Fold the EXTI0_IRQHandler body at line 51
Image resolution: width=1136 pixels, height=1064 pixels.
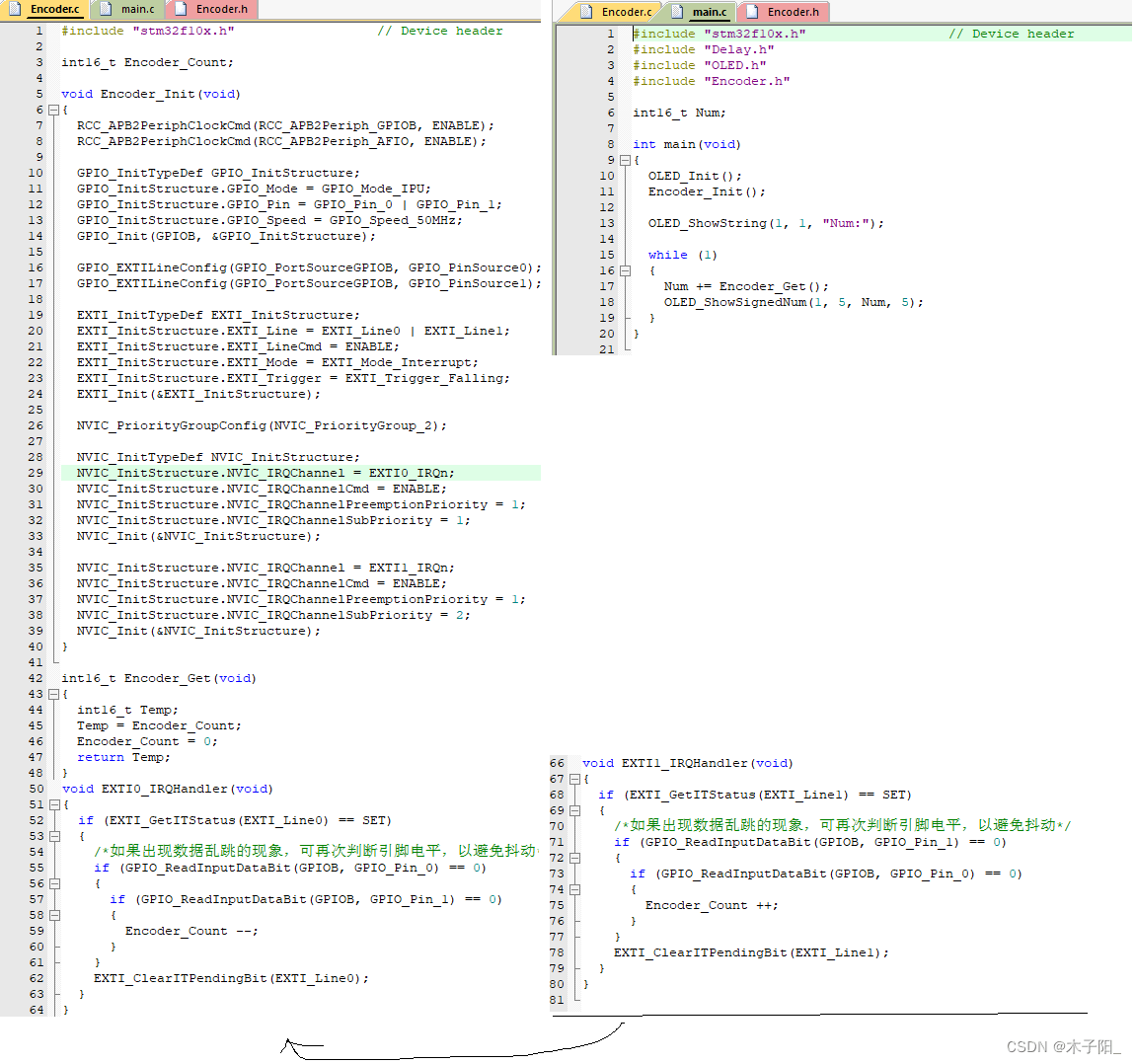(54, 805)
